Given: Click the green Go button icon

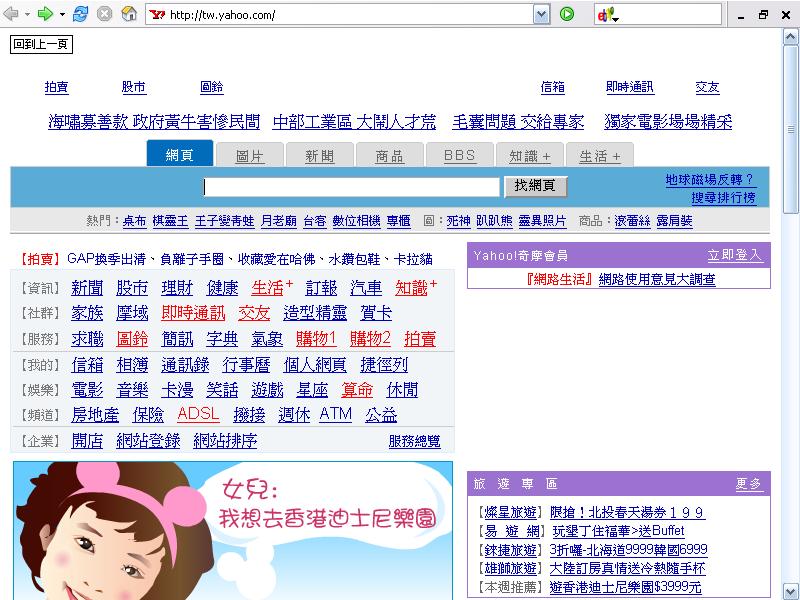Looking at the screenshot, I should 567,14.
